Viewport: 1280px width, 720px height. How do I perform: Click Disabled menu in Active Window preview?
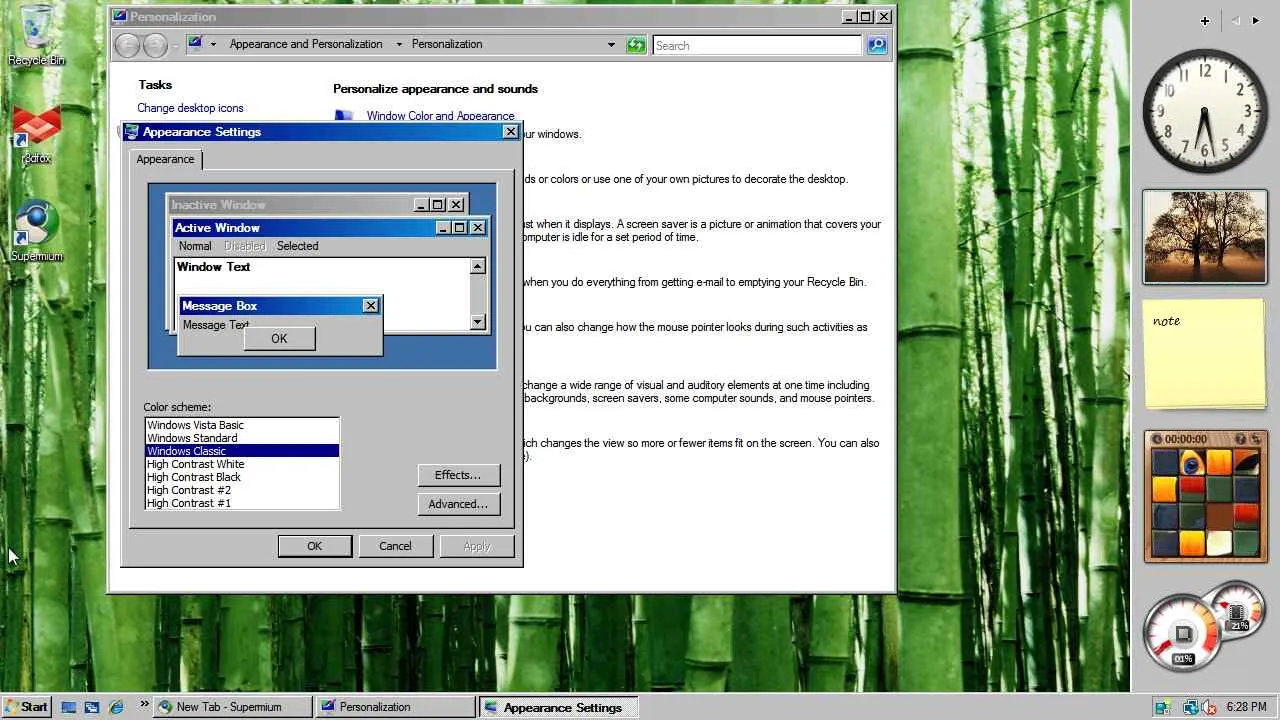[x=244, y=246]
